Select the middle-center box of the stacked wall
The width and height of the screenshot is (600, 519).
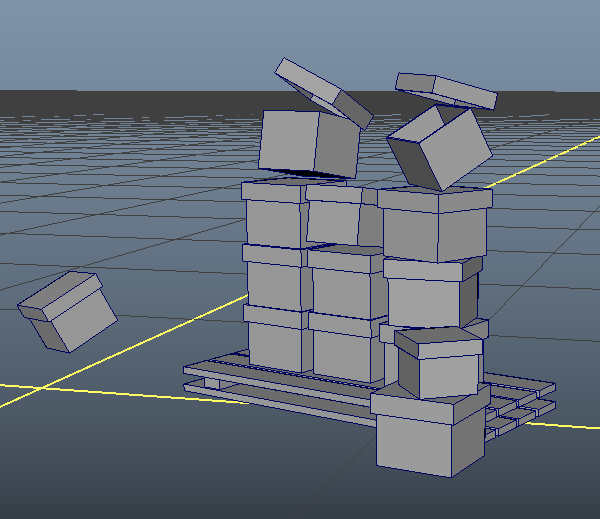346,283
